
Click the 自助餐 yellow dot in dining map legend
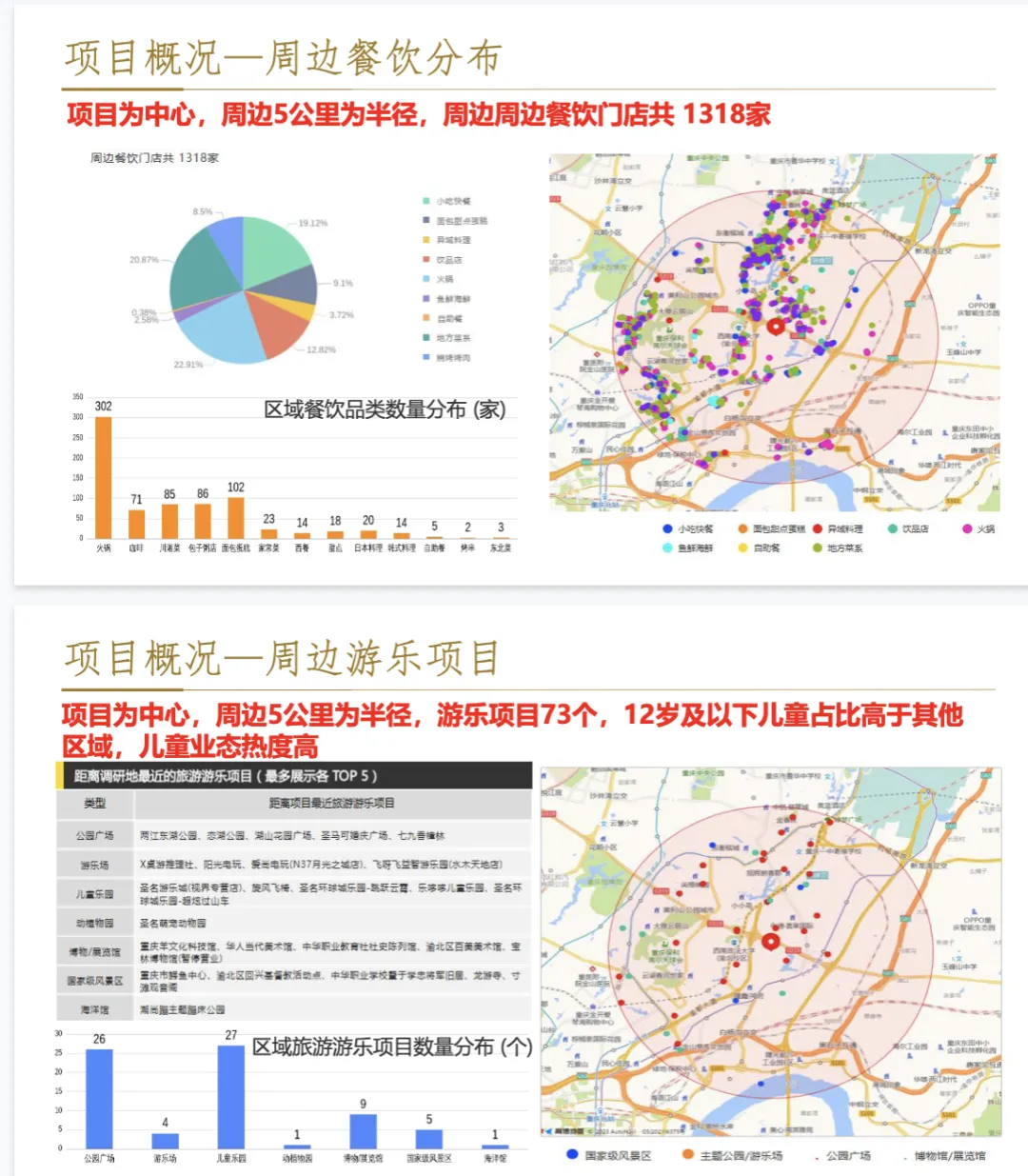click(742, 548)
